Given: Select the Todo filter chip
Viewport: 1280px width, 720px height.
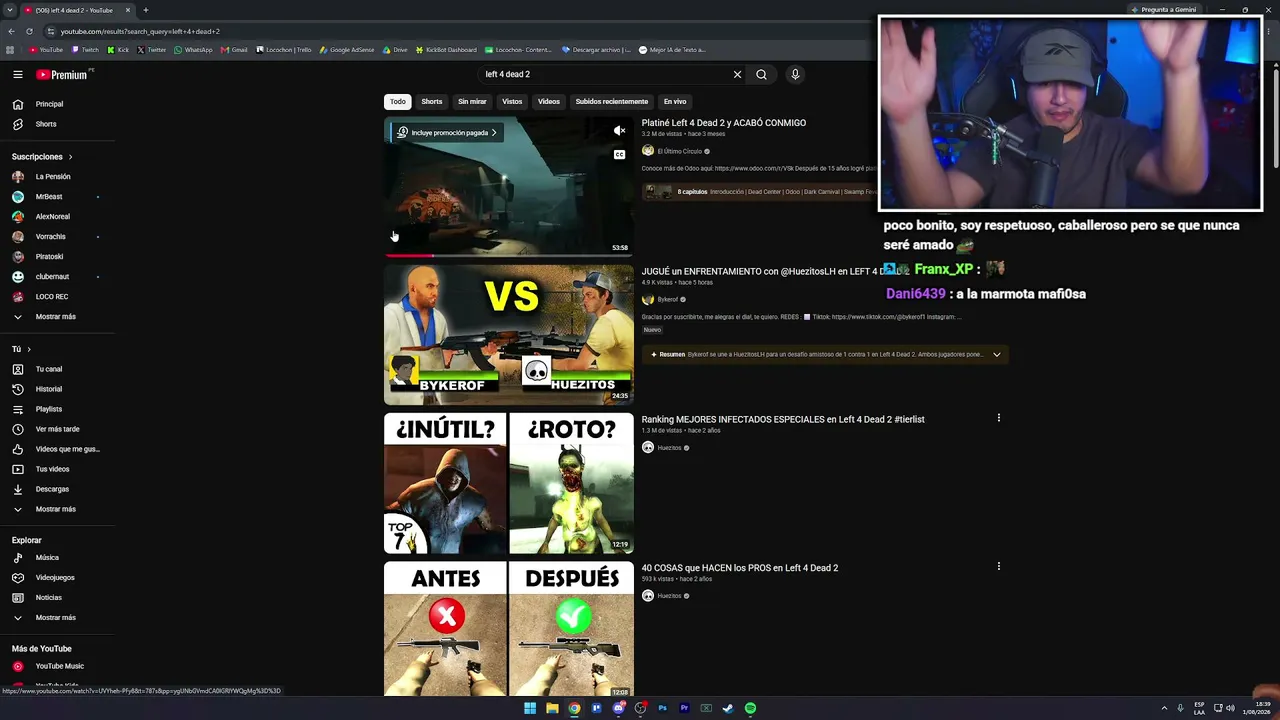Looking at the screenshot, I should [x=398, y=101].
